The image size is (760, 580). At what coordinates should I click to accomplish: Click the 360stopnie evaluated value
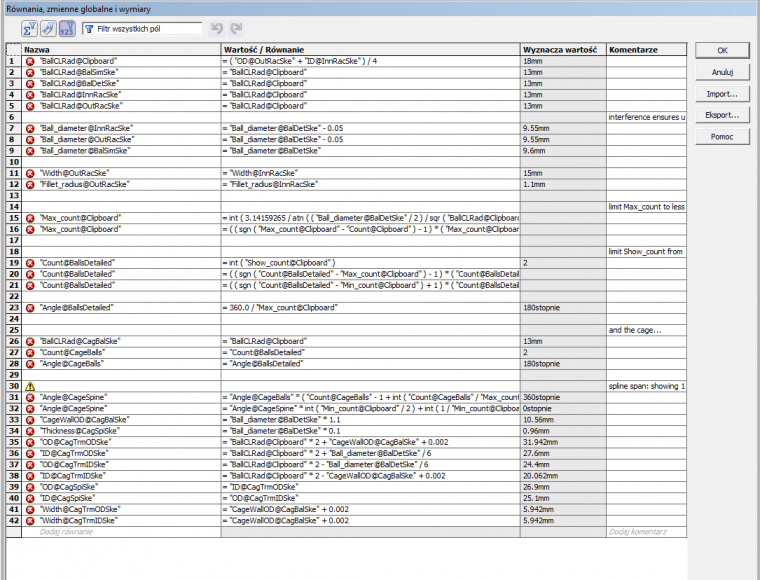(541, 398)
